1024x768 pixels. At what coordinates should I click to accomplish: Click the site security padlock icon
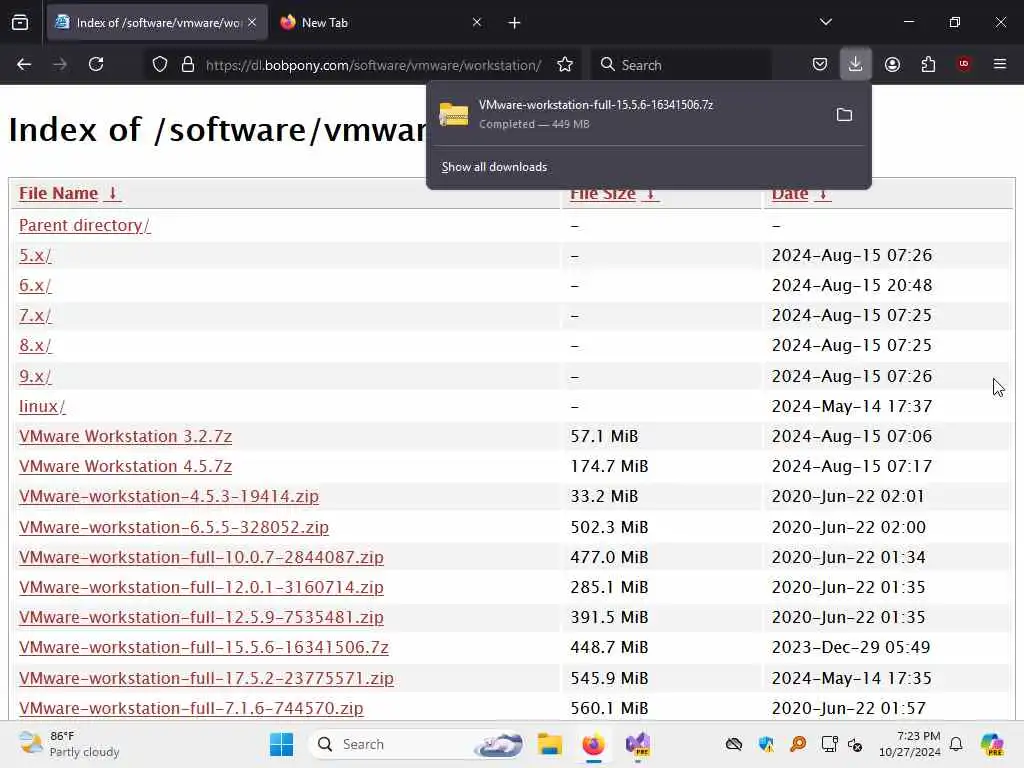(188, 65)
